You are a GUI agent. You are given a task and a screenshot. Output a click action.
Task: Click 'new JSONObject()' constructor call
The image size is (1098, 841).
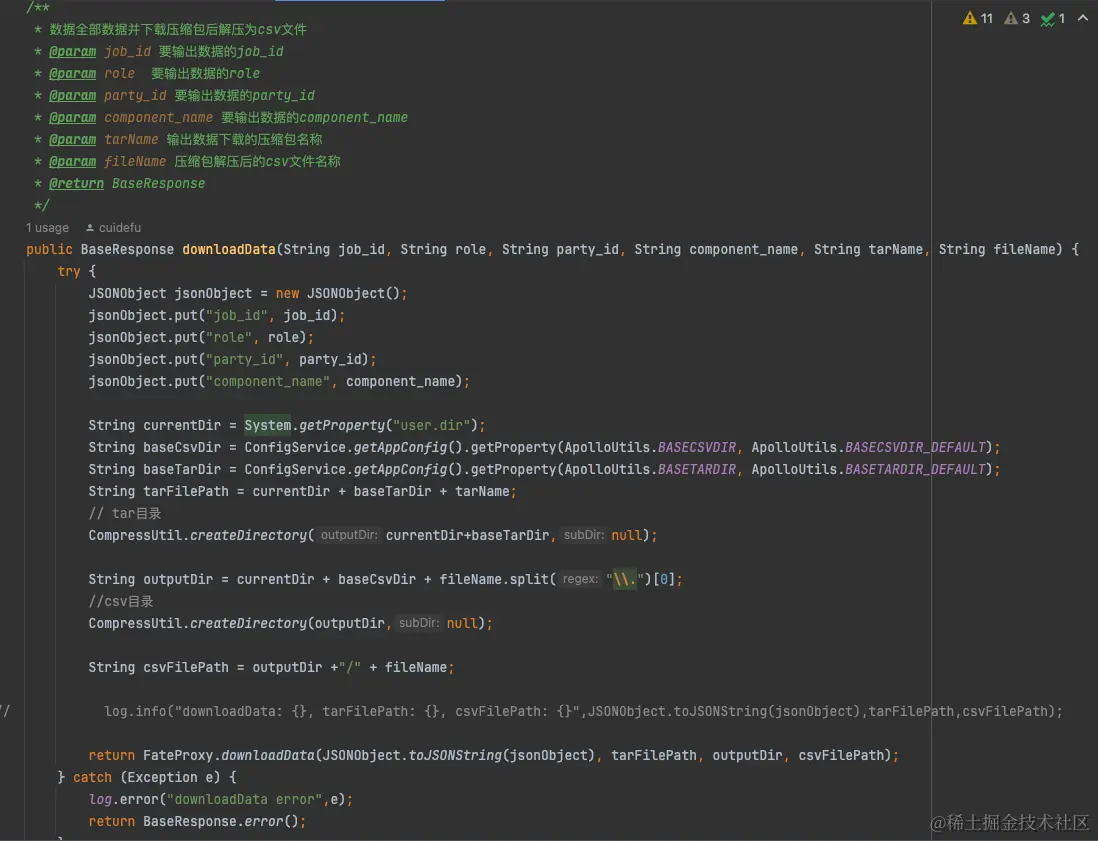click(x=338, y=293)
